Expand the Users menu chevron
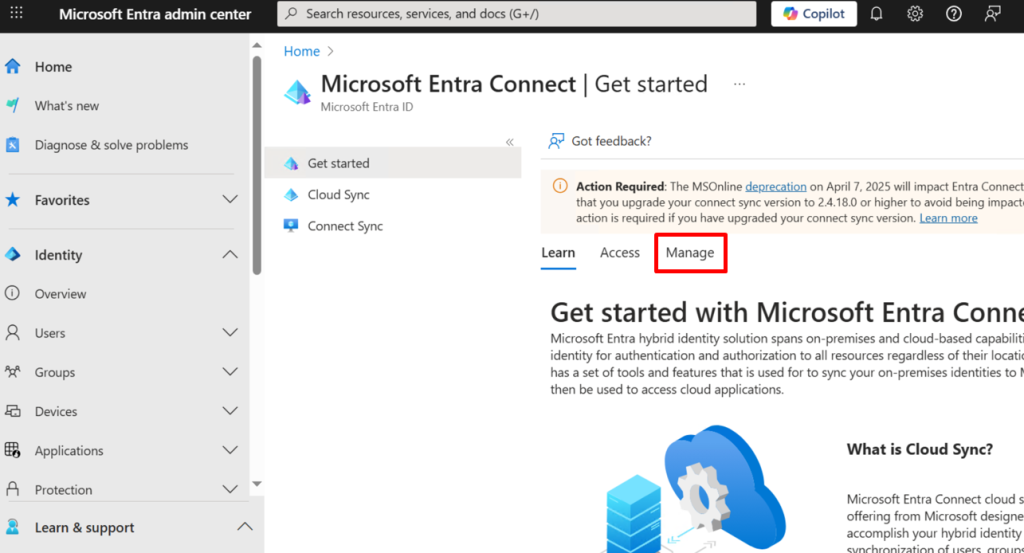 [230, 332]
